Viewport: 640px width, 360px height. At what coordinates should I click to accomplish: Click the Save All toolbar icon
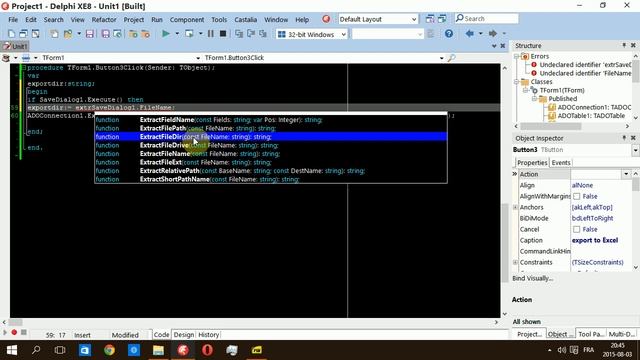coord(105,34)
